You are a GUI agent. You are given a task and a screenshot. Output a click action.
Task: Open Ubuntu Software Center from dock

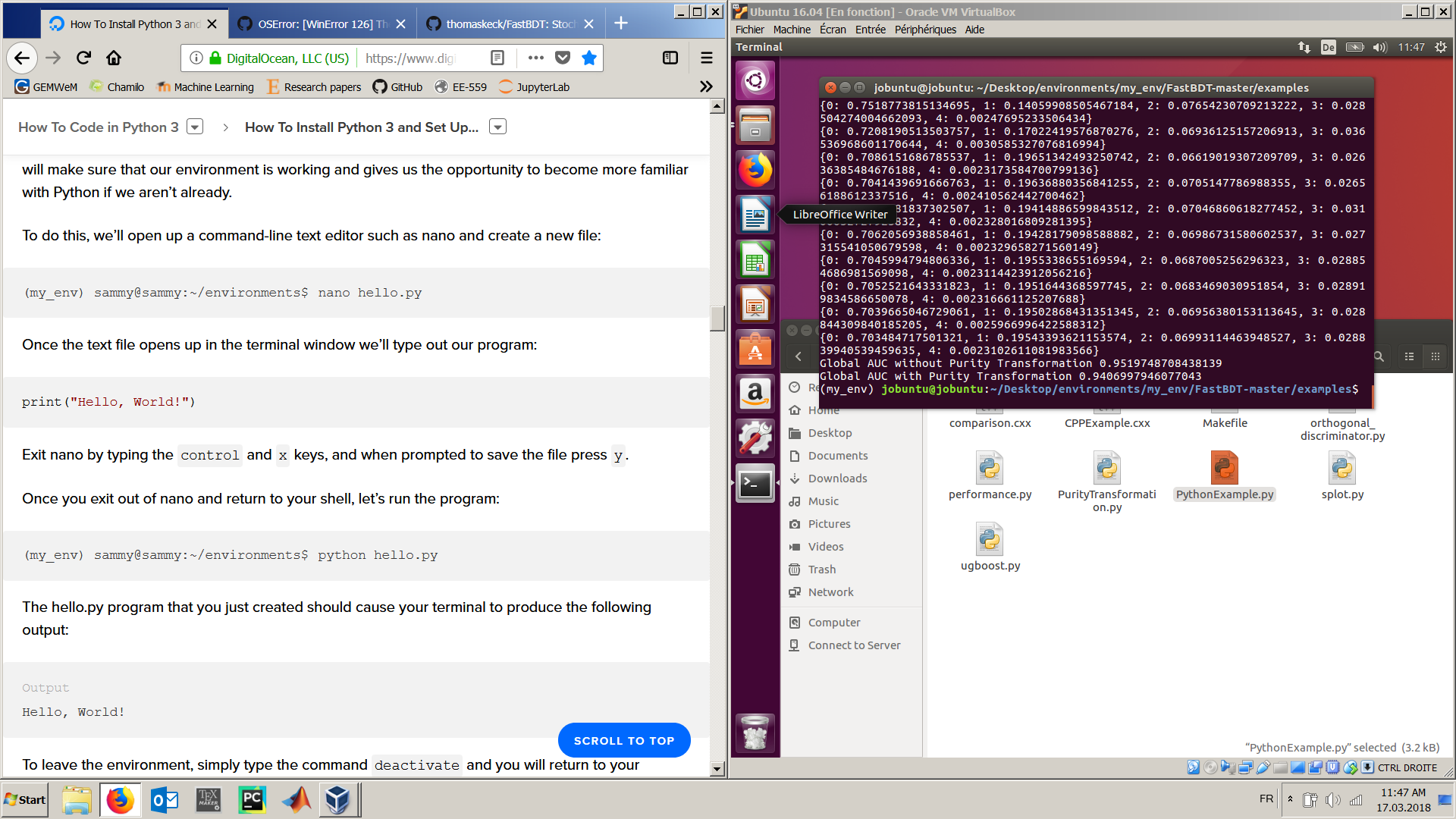click(755, 350)
